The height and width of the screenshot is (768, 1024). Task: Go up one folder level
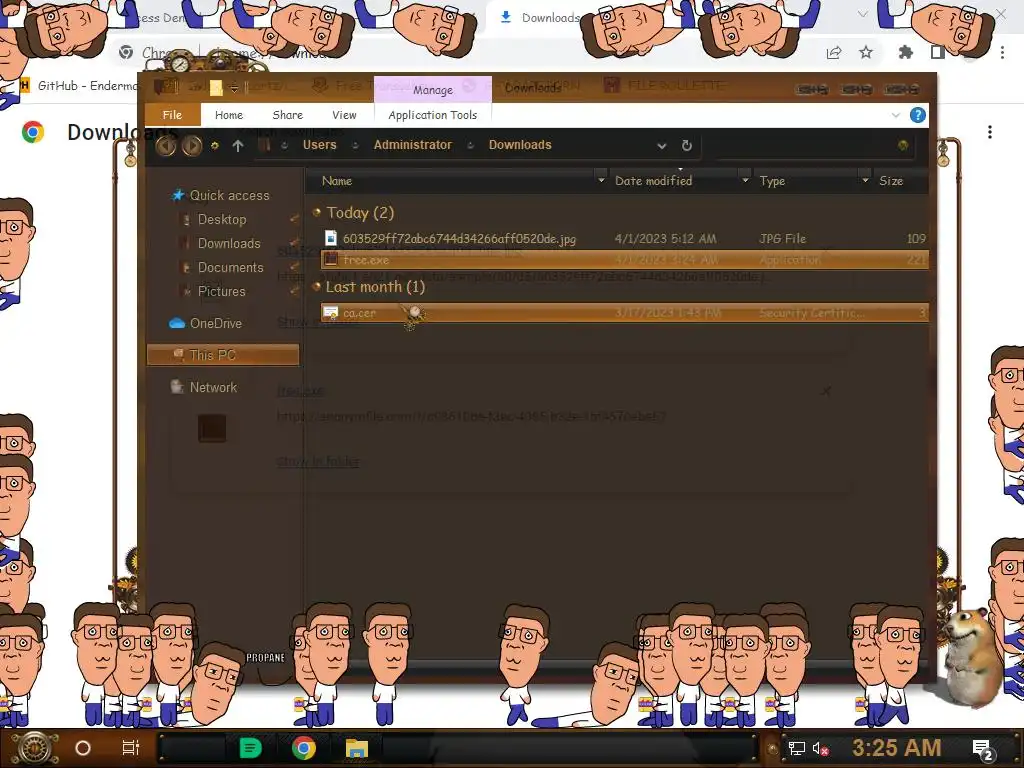(238, 146)
